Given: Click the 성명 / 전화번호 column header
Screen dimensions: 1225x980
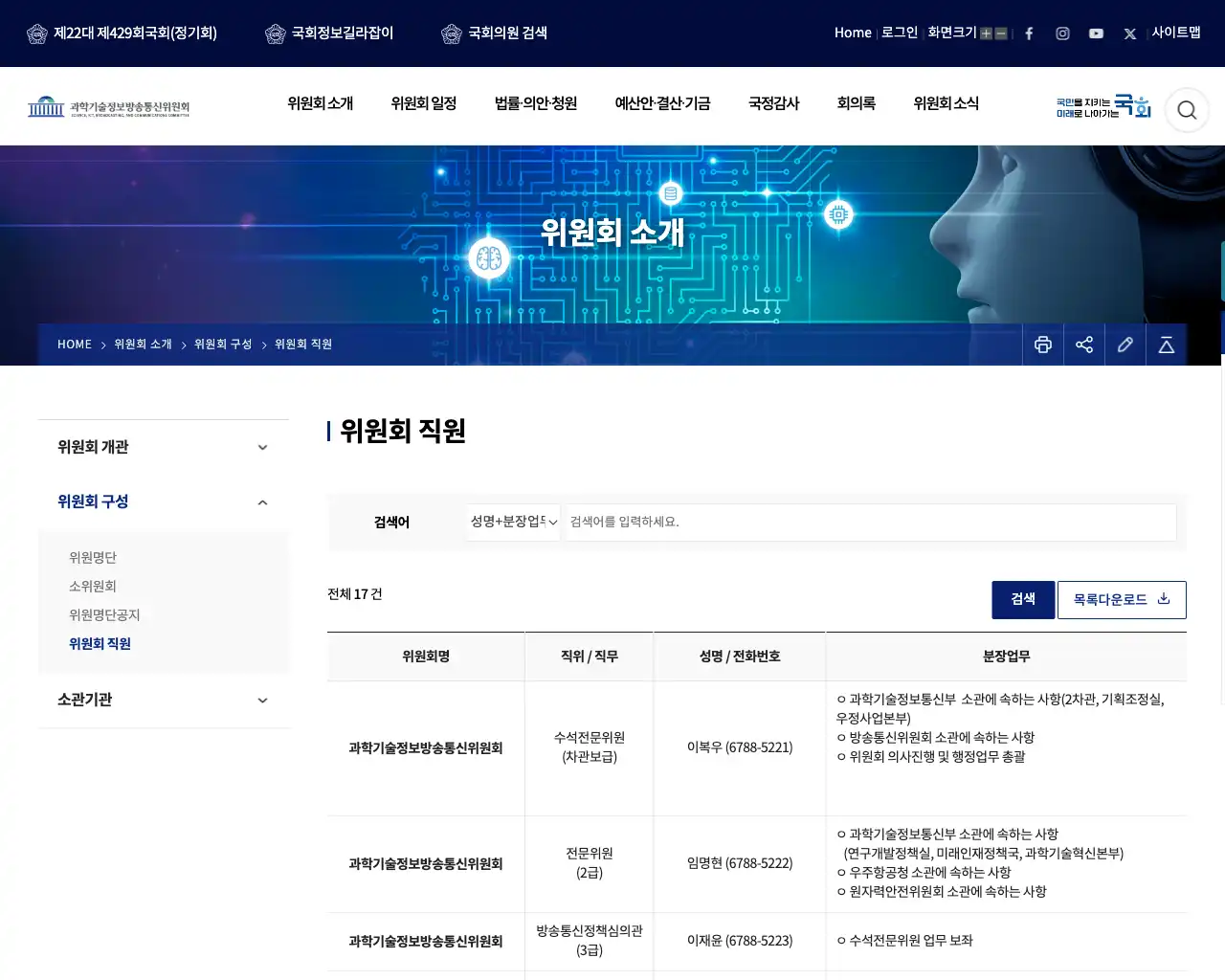Looking at the screenshot, I should coord(740,657).
